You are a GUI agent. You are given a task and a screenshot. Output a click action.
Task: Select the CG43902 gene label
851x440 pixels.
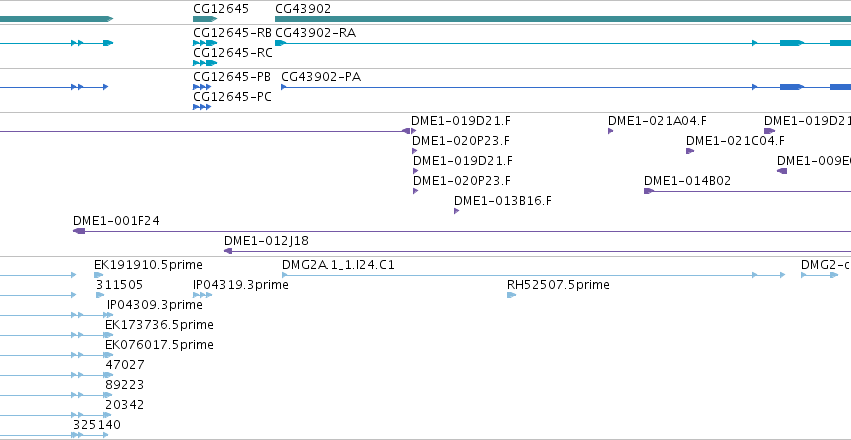pyautogui.click(x=303, y=9)
